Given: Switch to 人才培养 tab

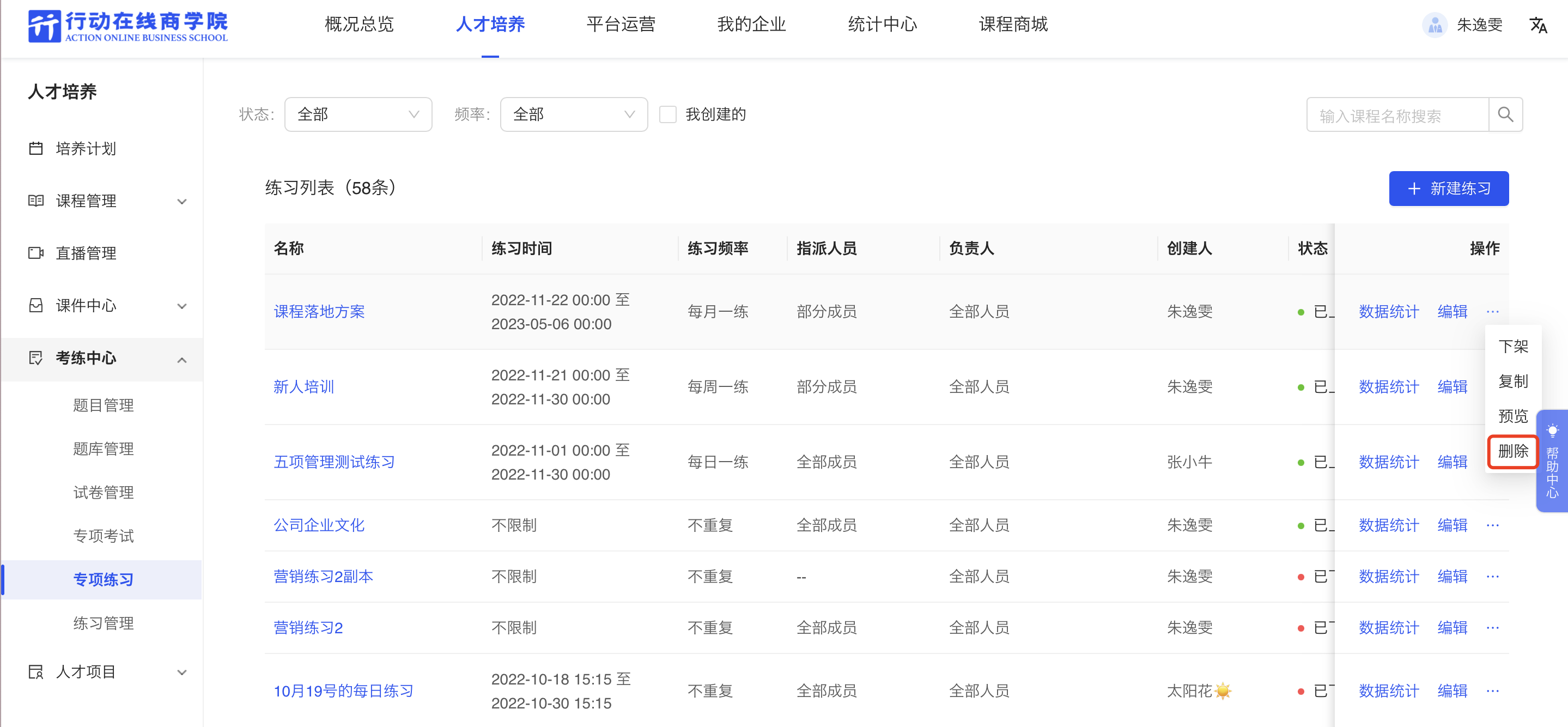Looking at the screenshot, I should [x=490, y=25].
